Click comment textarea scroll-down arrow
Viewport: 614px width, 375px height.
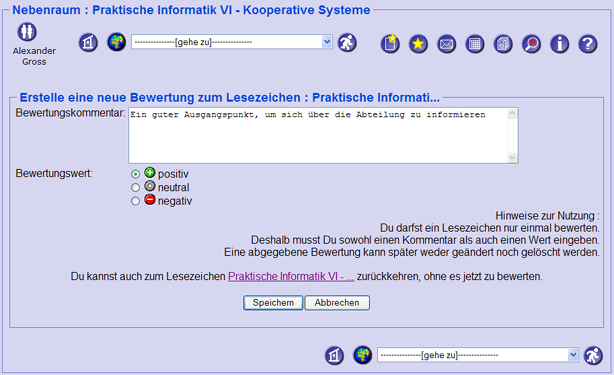(512, 157)
